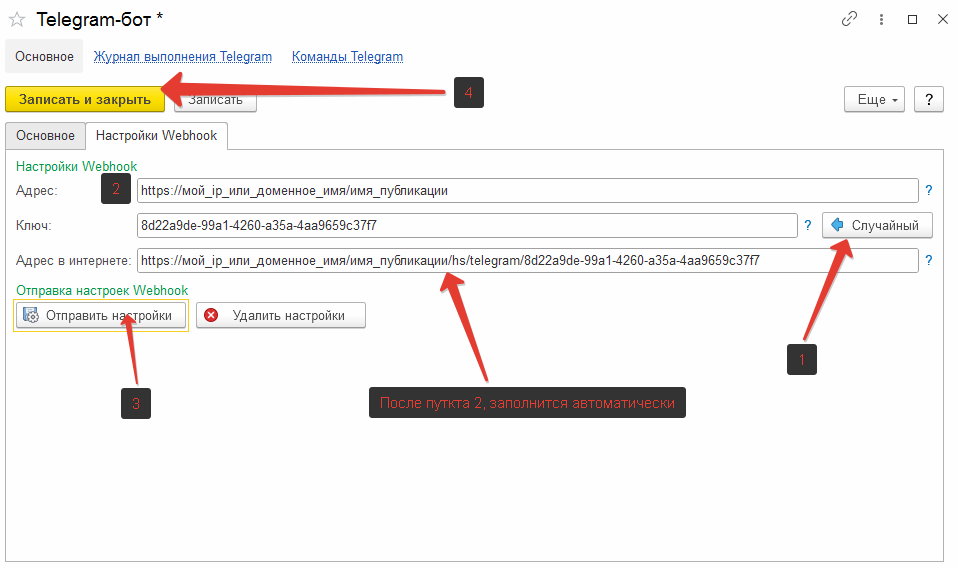Click the get-link chain icon

click(x=849, y=19)
